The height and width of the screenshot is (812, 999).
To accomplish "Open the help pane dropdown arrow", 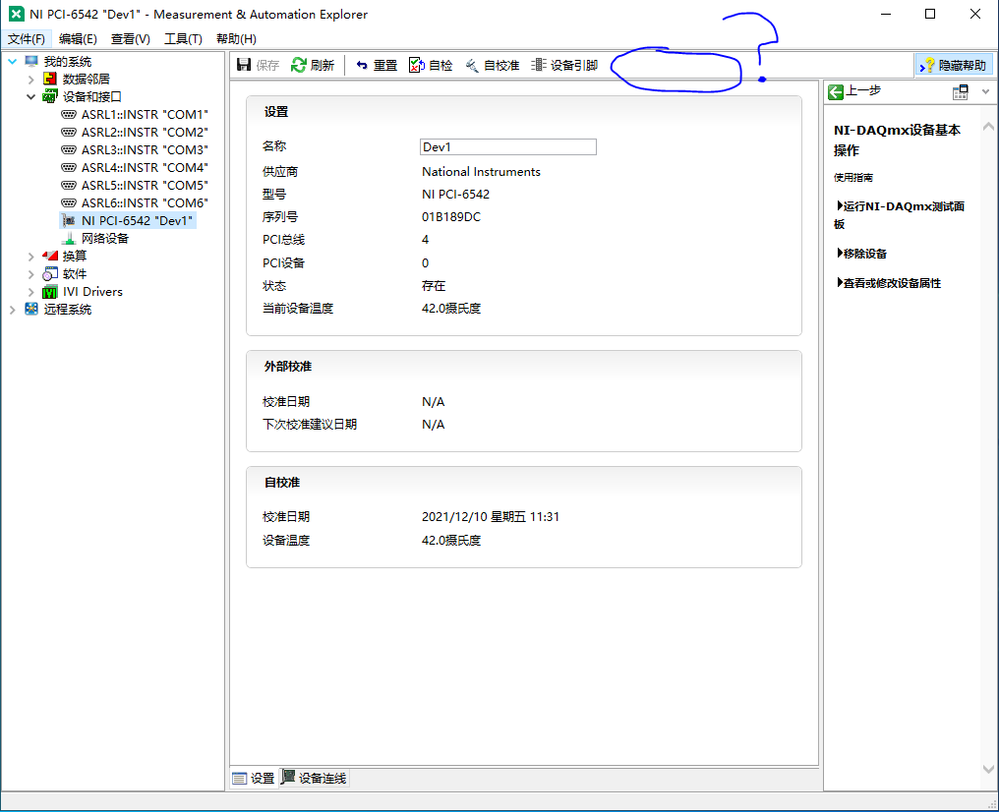I will (x=986, y=92).
